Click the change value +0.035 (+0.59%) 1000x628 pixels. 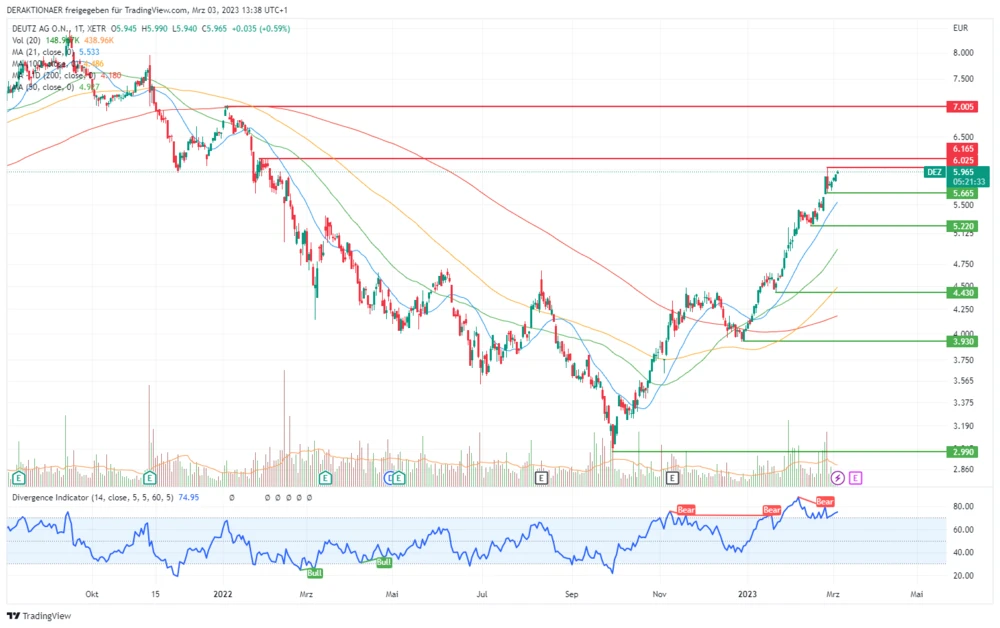click(x=260, y=29)
